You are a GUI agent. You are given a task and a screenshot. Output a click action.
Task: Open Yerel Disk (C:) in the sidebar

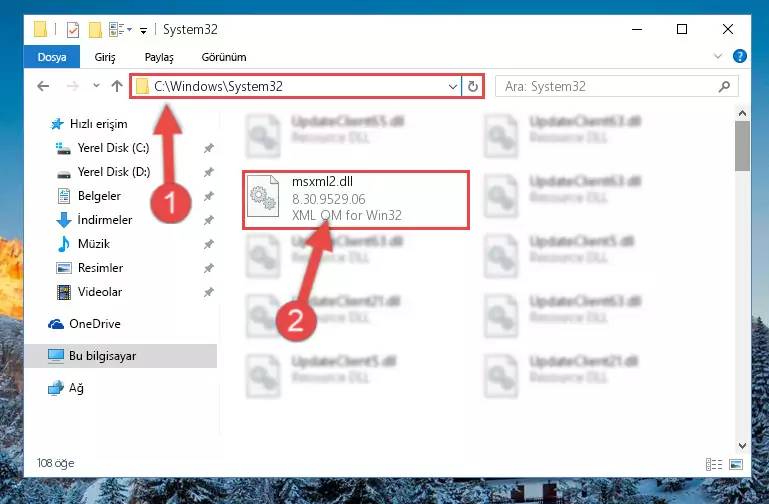[x=103, y=148]
